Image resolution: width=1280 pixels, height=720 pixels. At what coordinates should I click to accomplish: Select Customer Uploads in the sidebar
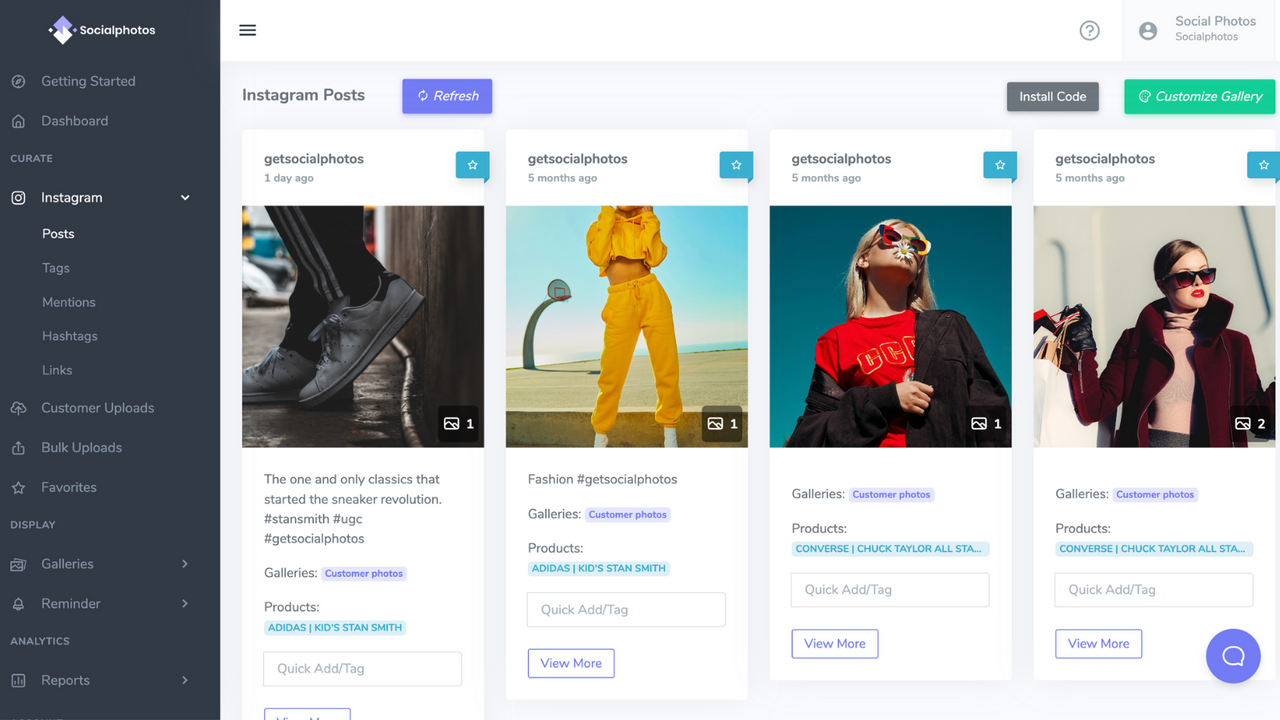[x=97, y=407]
